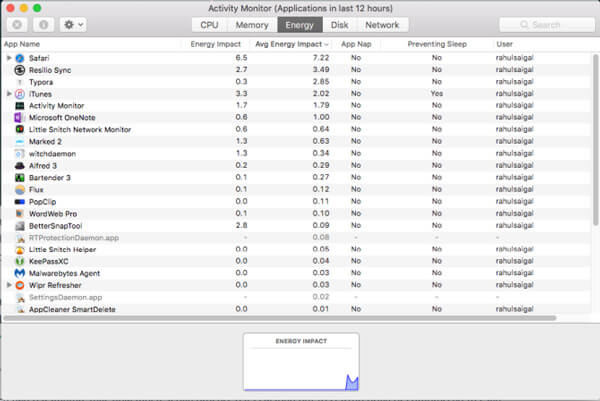Click the Search field
This screenshot has height=401, width=600.
point(547,25)
